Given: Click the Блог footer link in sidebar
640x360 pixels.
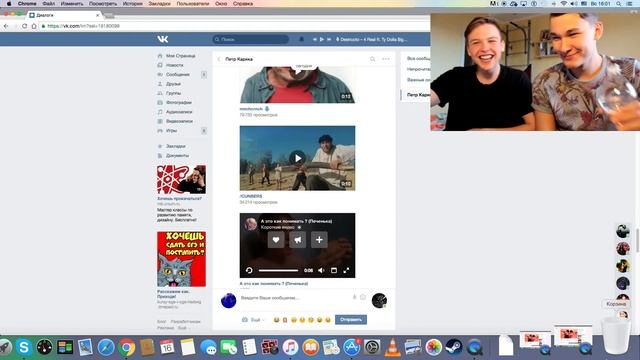Looking at the screenshot, I should point(162,322).
